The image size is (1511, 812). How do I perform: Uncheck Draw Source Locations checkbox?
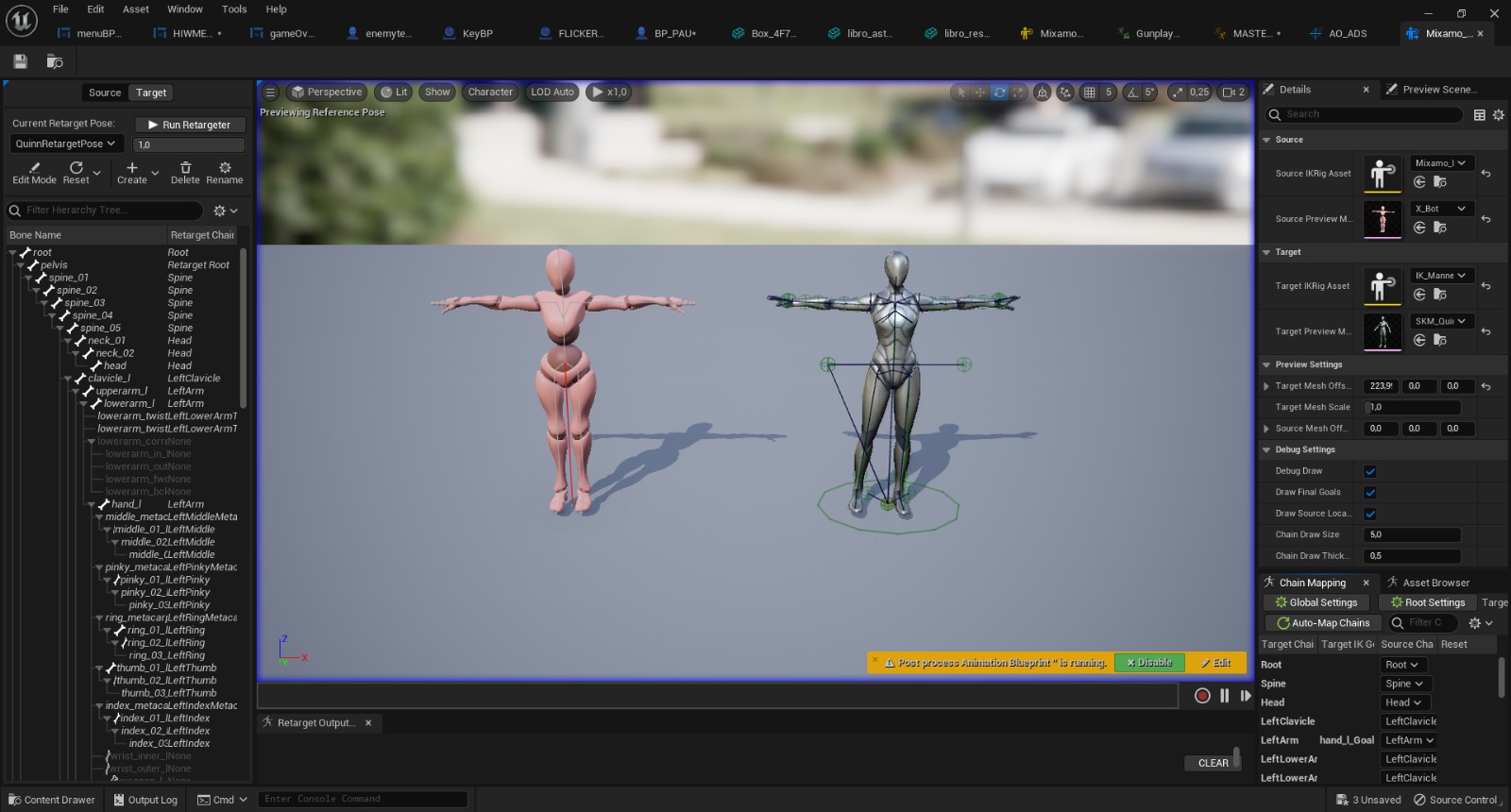click(1369, 514)
